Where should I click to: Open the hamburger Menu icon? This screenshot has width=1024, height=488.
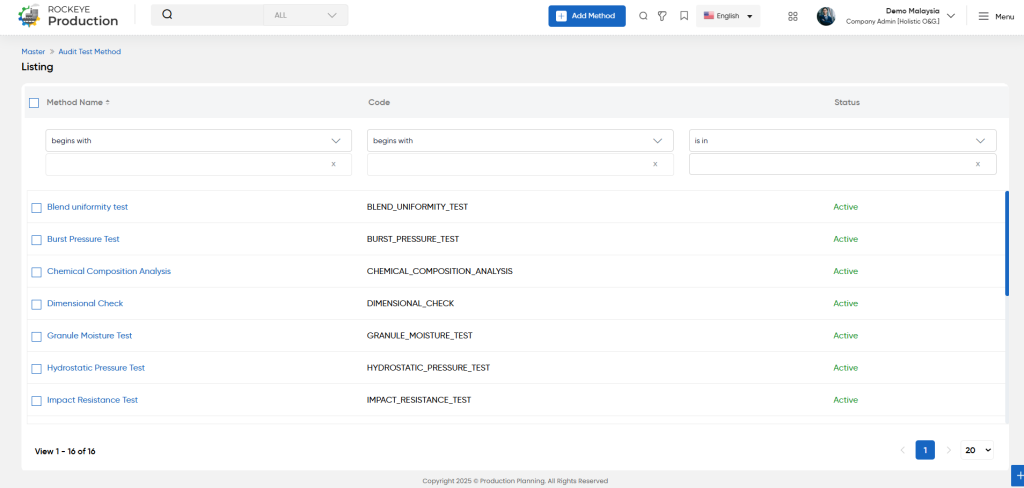tap(984, 16)
